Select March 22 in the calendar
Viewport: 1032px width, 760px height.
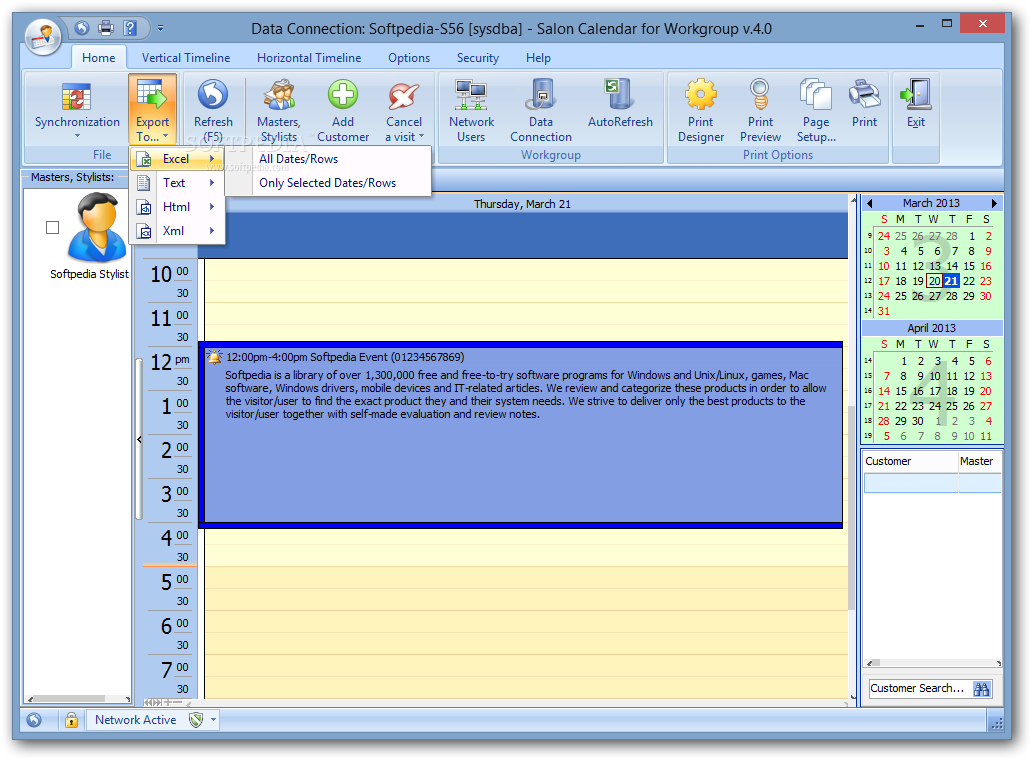(x=969, y=281)
